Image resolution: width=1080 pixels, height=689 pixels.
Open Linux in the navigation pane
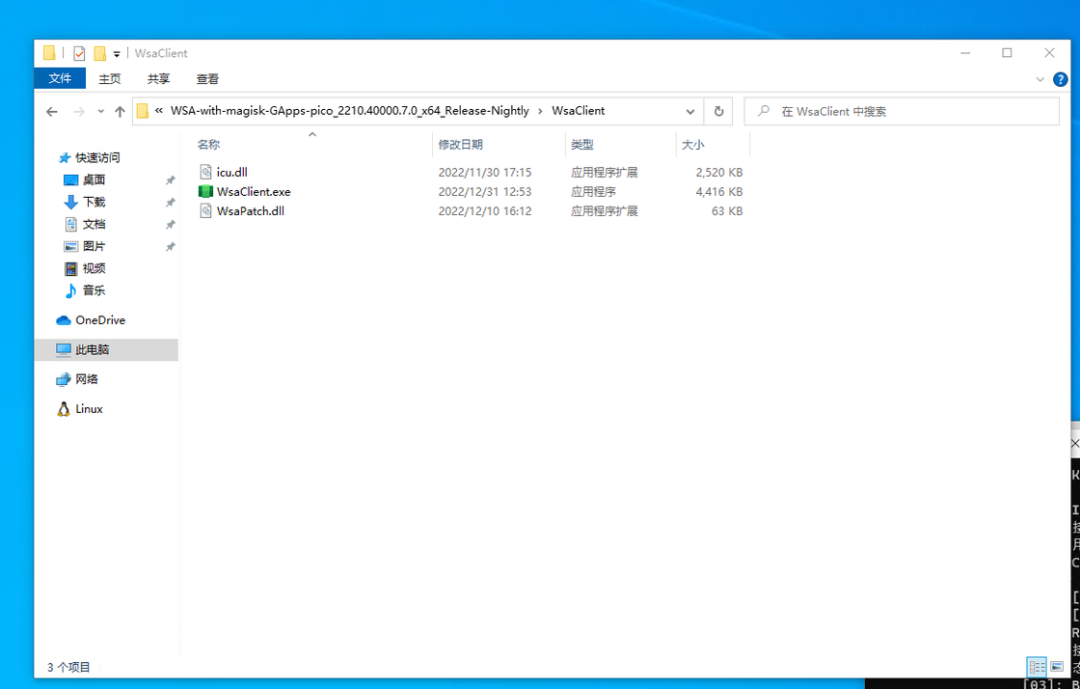tap(88, 409)
